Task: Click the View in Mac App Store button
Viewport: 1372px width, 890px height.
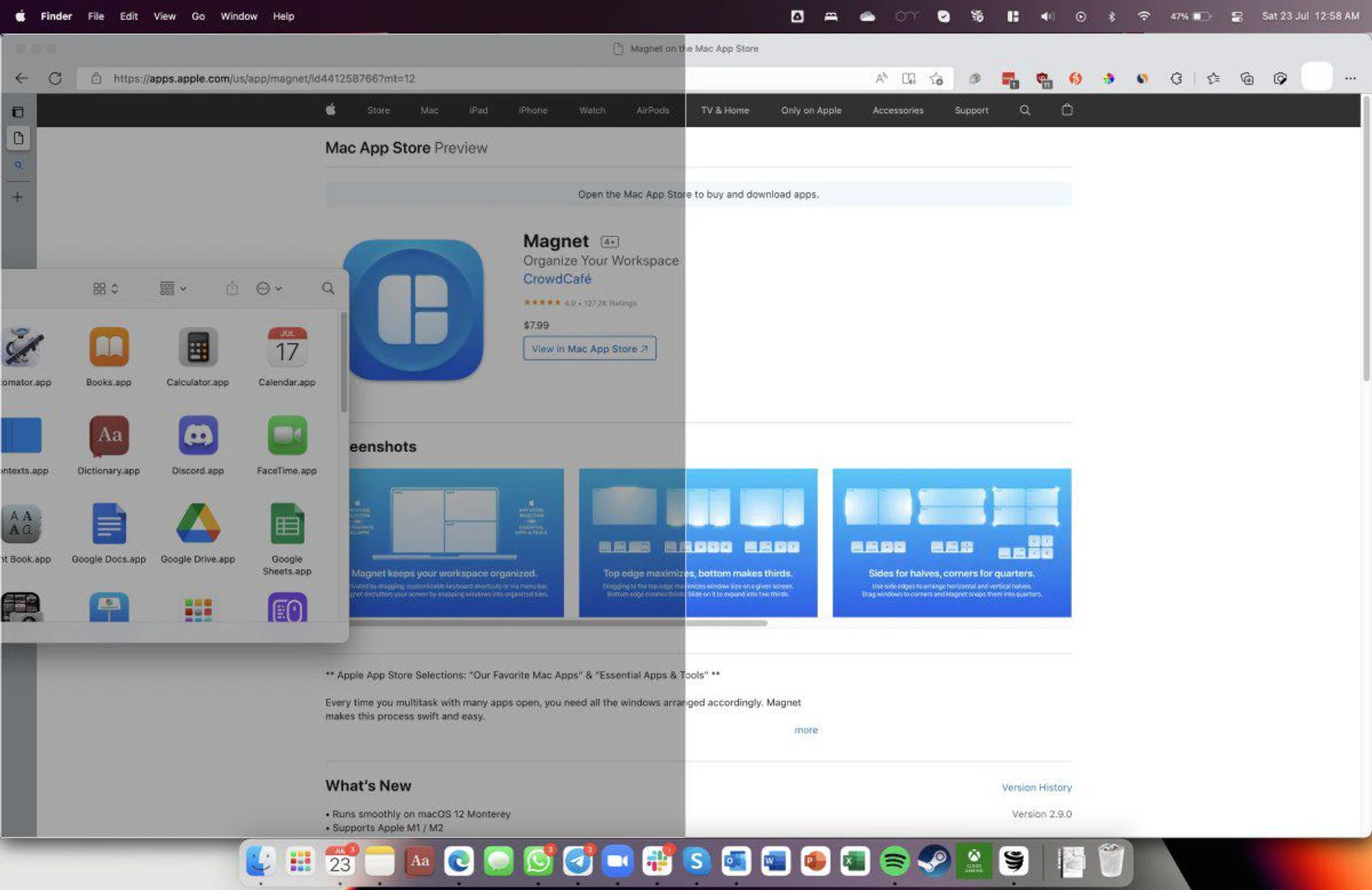Action: [x=590, y=349]
